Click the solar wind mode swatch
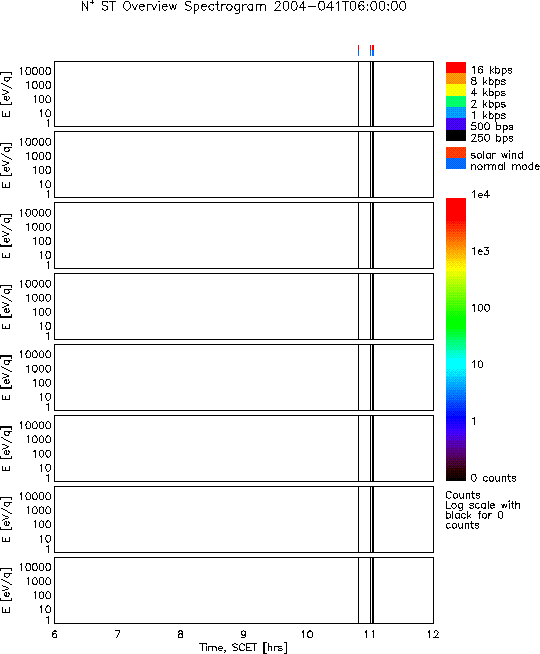This screenshot has height=654, width=540. (456, 152)
